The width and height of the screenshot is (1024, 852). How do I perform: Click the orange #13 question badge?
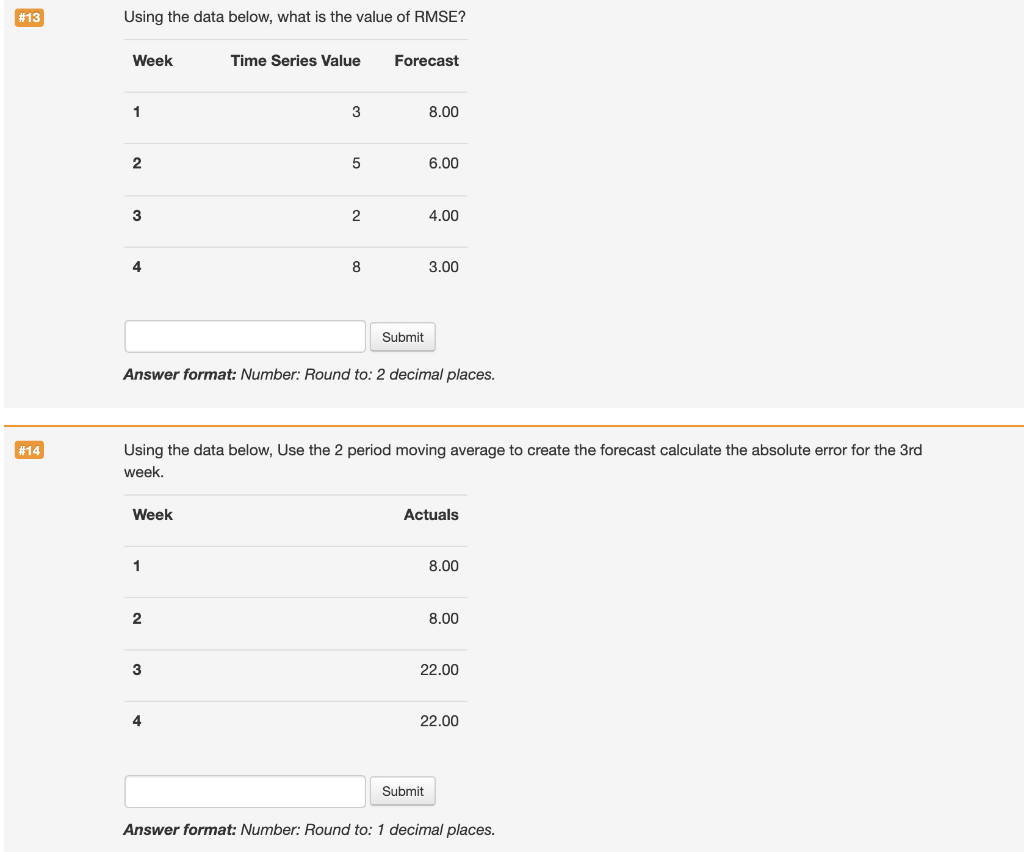[29, 17]
